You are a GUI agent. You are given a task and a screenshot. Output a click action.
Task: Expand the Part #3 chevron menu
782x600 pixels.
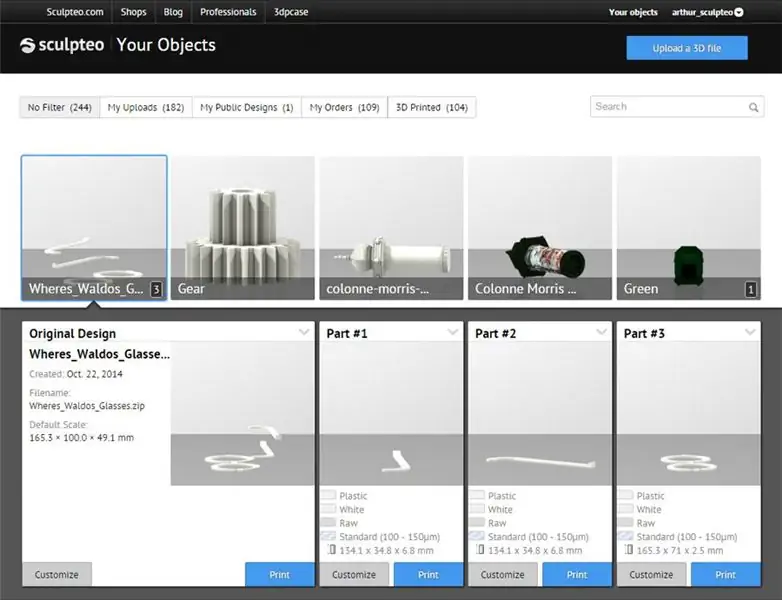(x=750, y=332)
